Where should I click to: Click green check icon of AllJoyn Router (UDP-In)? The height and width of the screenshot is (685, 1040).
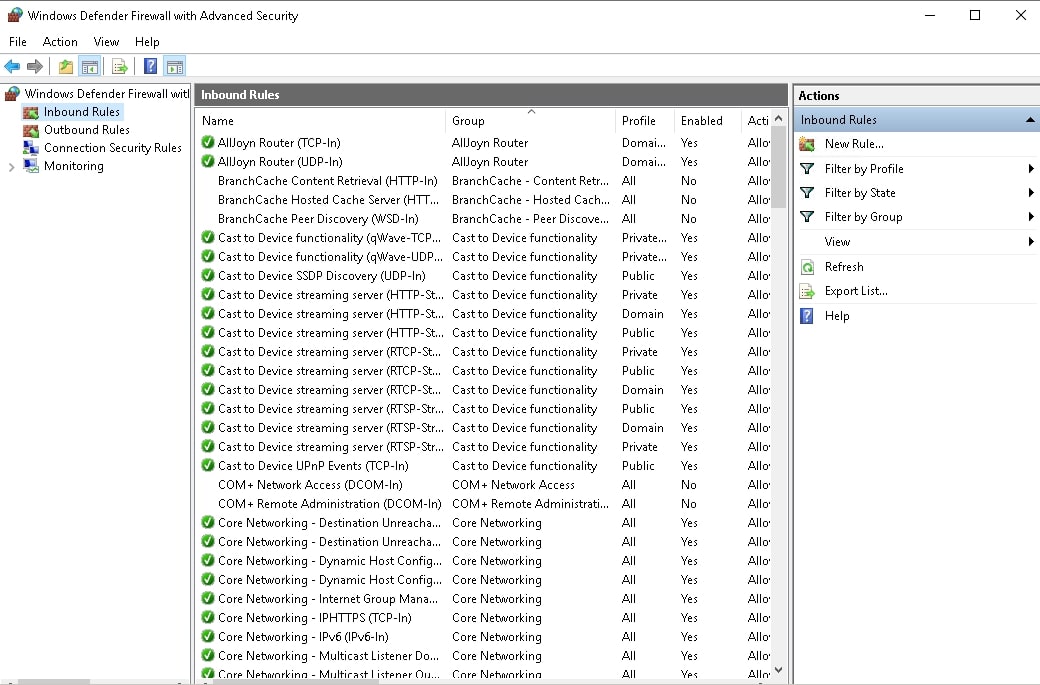click(208, 161)
